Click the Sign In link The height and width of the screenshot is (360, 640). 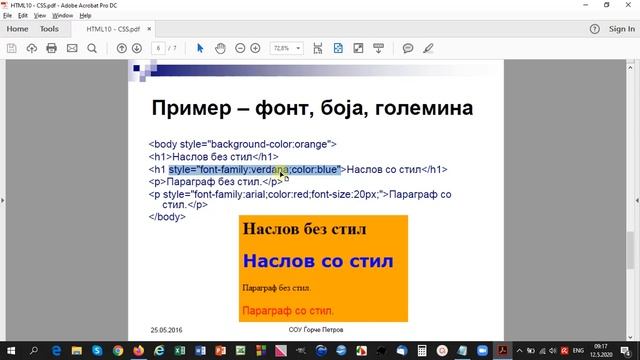(622, 29)
